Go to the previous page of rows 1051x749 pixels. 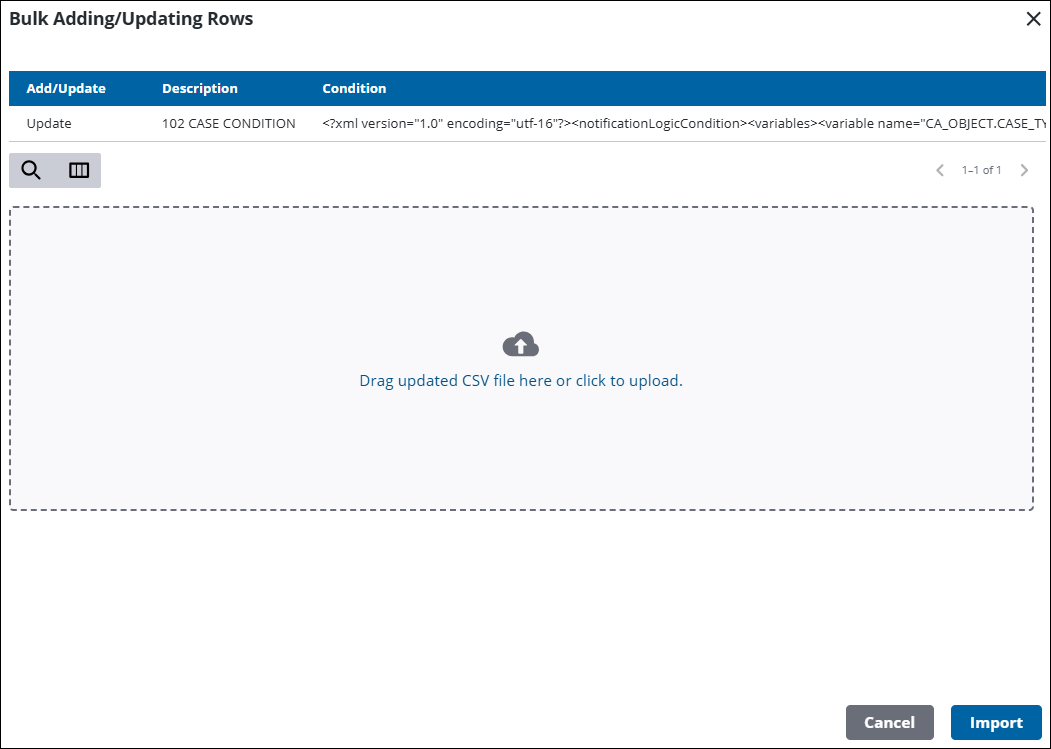(940, 170)
